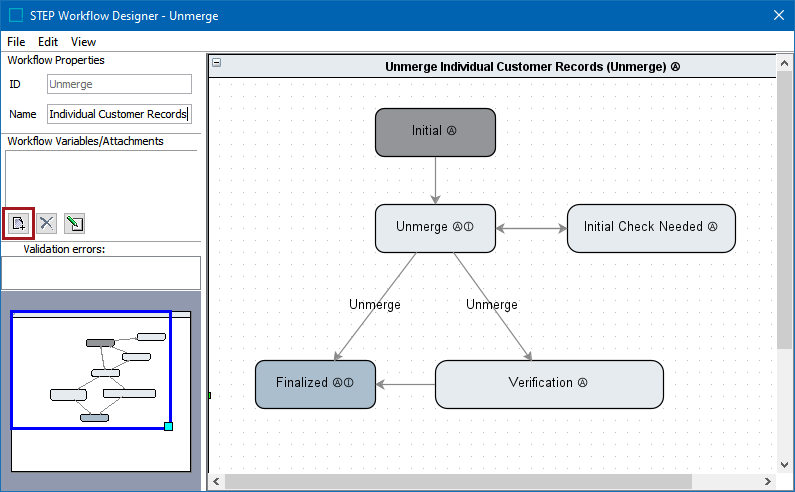Open the Edit menu
The height and width of the screenshot is (492, 795).
(x=48, y=42)
